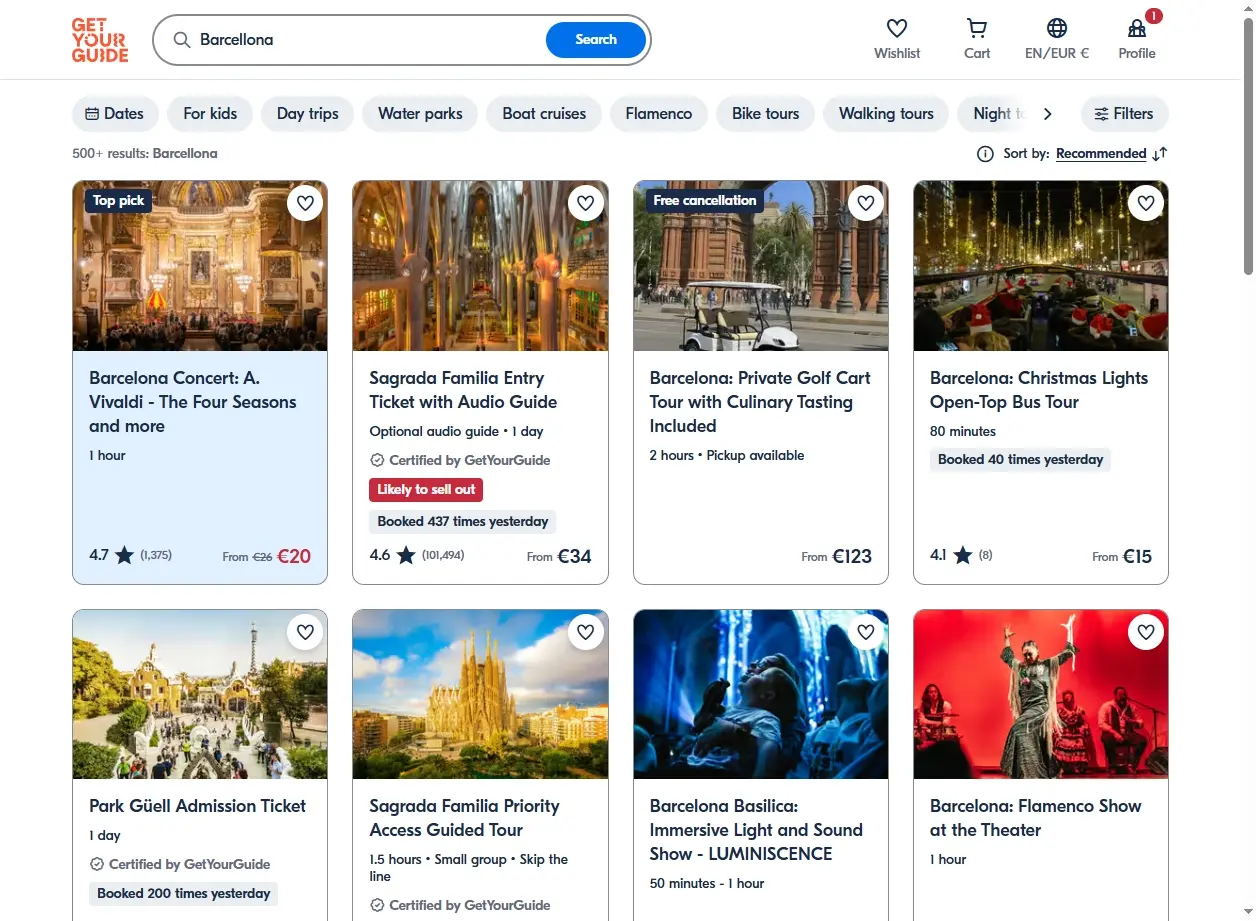Open the Park Güell photo thumbnail
Screen dimensions: 1256x921
pos(200,695)
